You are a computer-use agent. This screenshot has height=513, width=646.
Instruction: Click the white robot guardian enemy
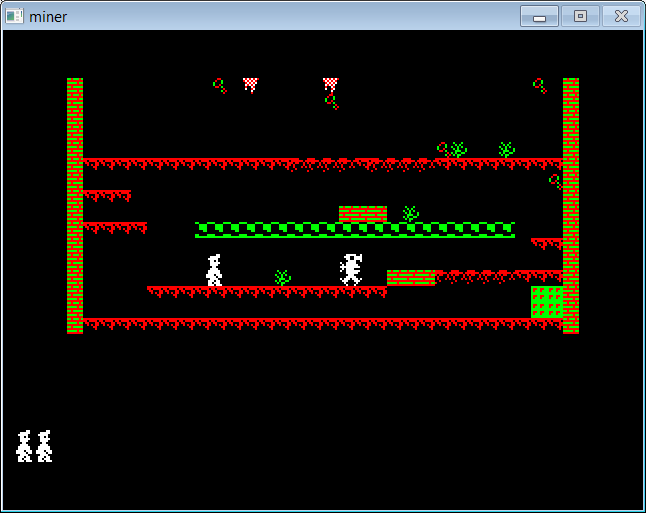click(x=351, y=270)
